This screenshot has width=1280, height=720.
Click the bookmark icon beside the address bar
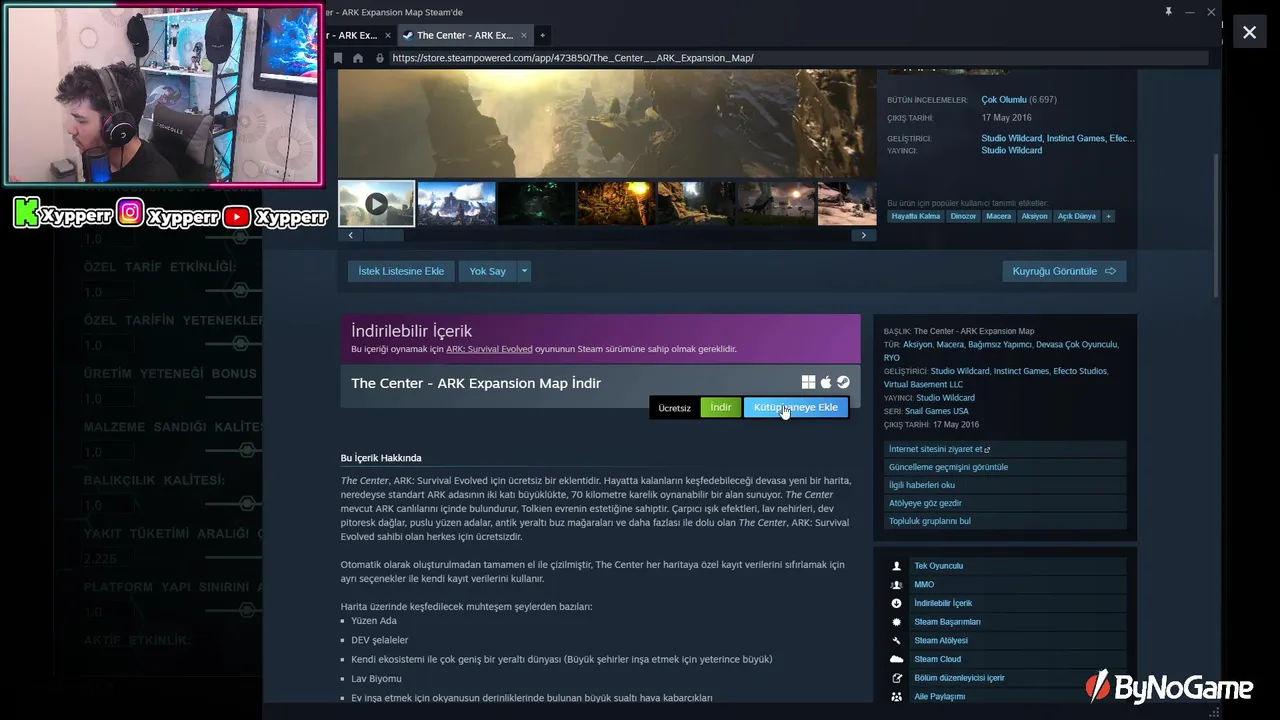(x=338, y=58)
